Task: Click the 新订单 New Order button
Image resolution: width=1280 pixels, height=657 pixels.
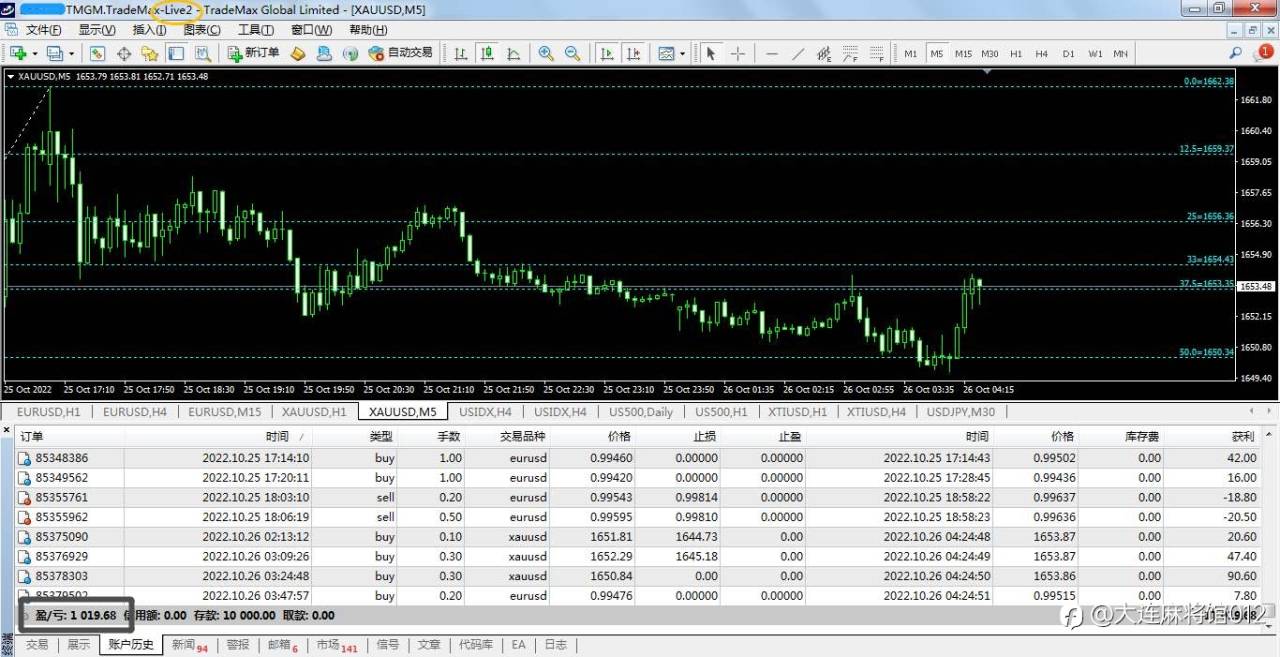Action: pos(253,53)
